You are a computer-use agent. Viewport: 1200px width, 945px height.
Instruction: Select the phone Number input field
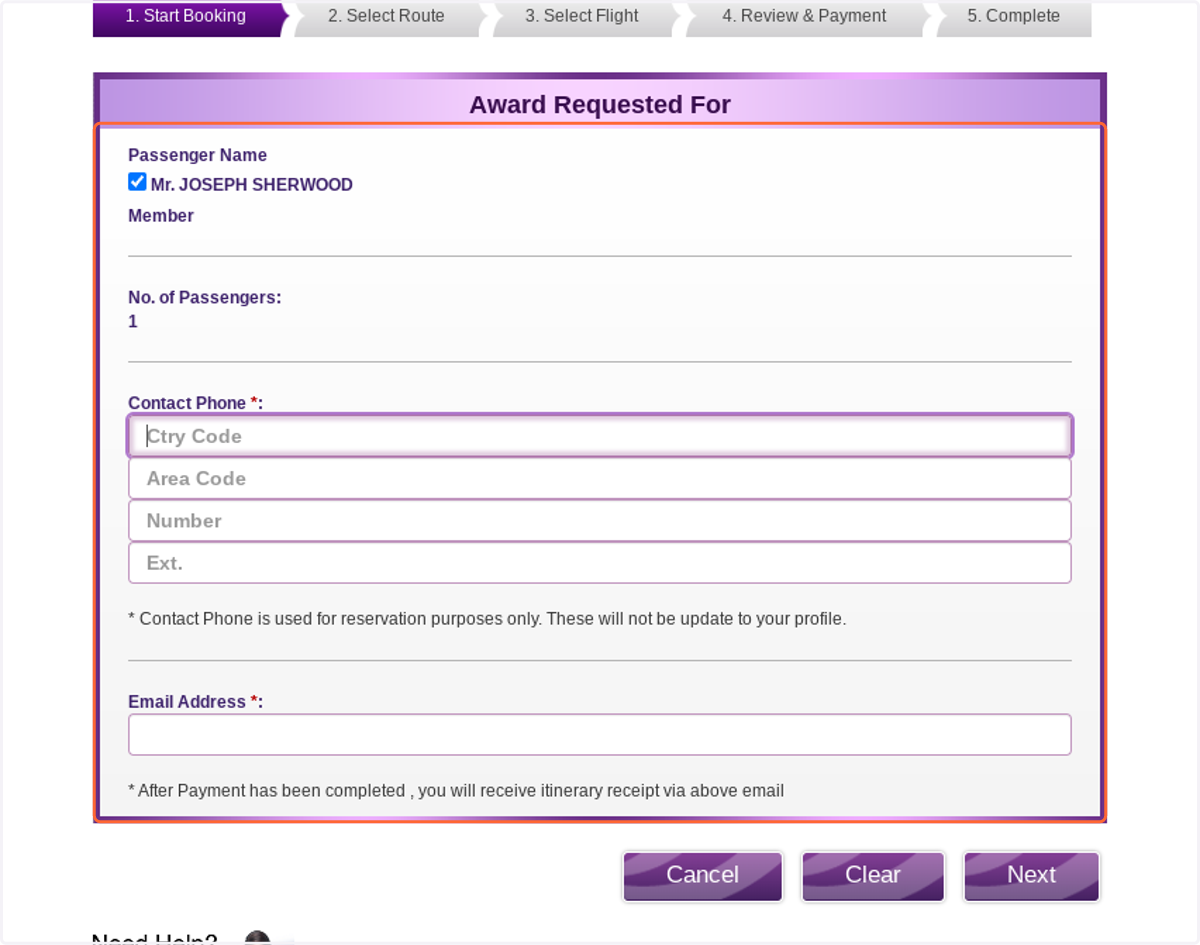tap(600, 520)
